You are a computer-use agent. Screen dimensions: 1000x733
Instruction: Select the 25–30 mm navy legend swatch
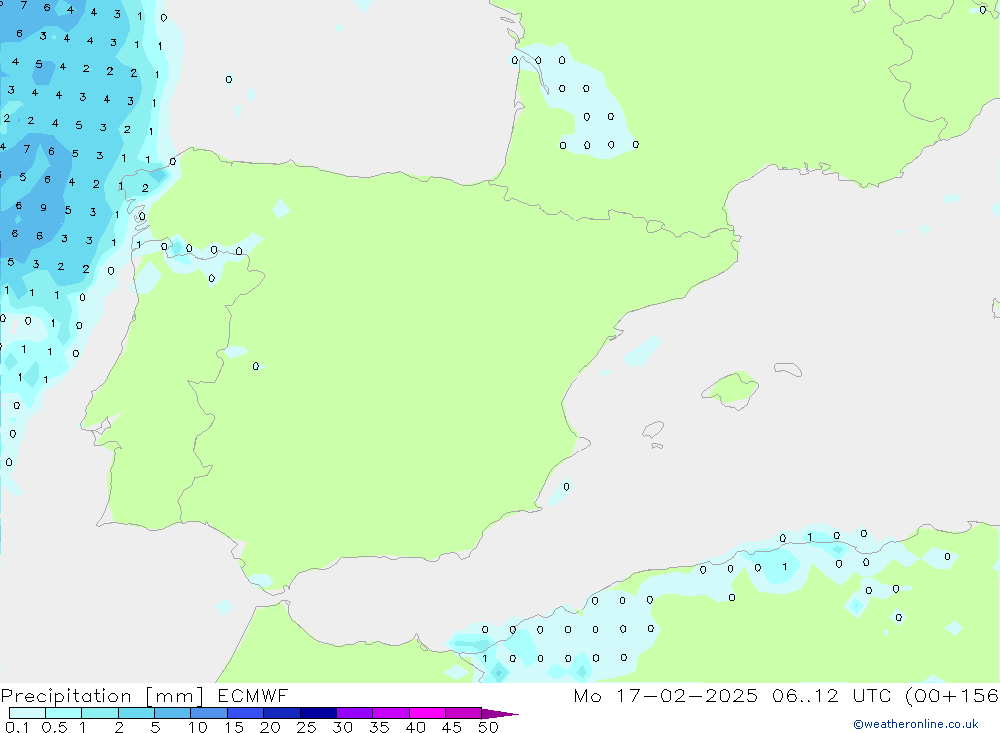point(318,713)
